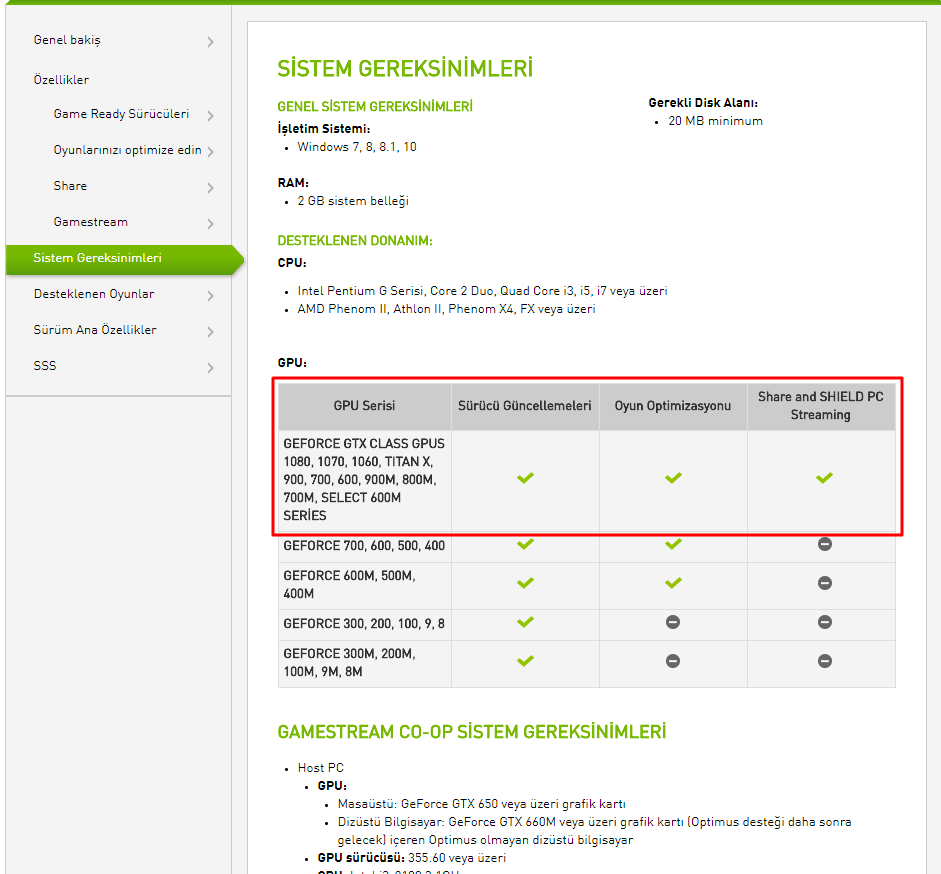Click the Oyun Optimizasyonu column header
941x874 pixels.
(673, 406)
